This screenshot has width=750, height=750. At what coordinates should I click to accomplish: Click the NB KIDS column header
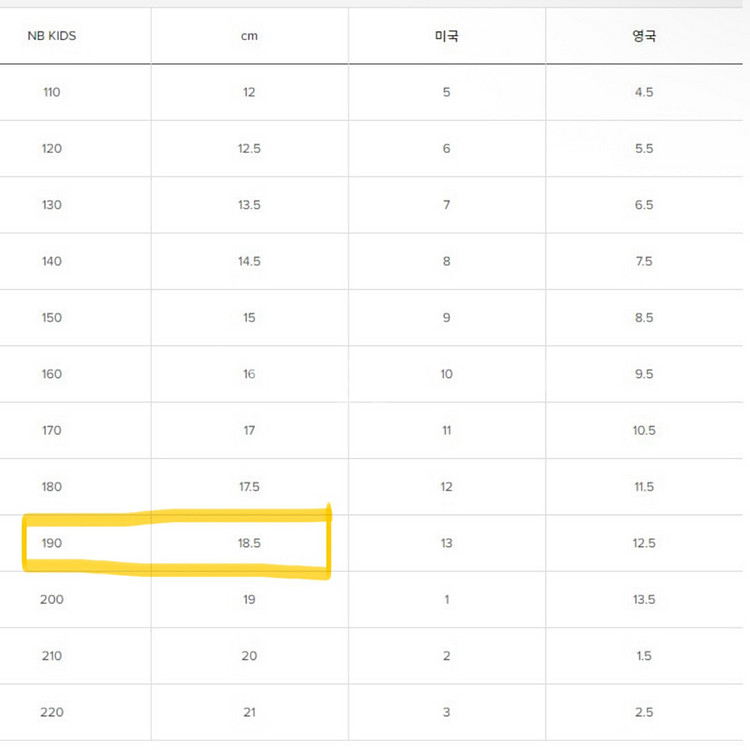(52, 36)
